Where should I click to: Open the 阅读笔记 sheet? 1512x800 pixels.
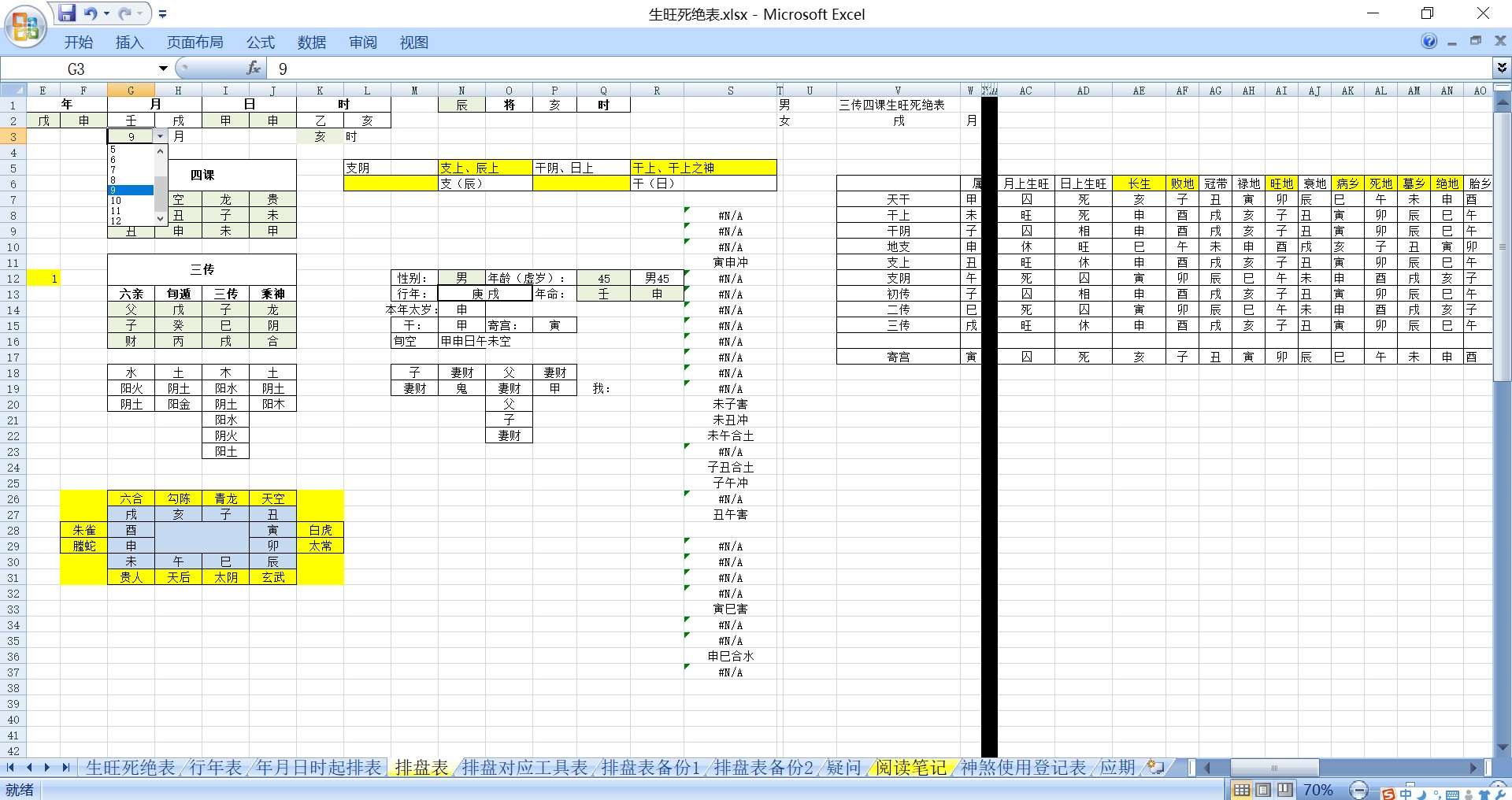[911, 767]
